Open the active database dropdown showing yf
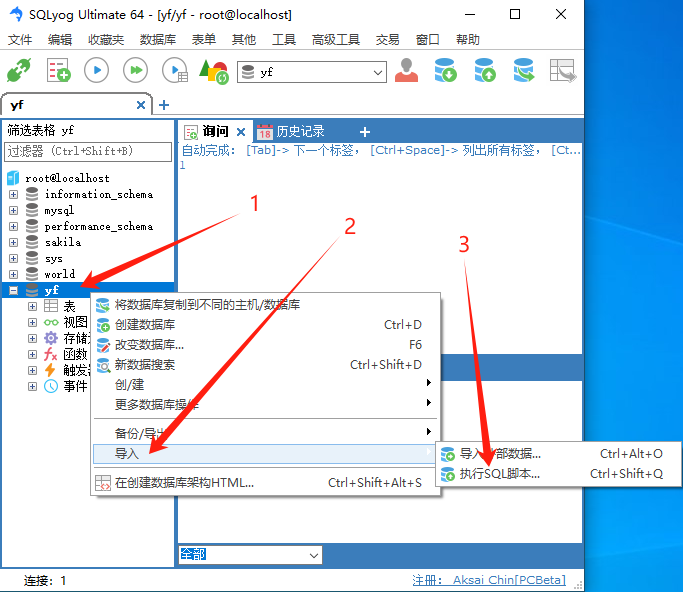 [x=312, y=72]
